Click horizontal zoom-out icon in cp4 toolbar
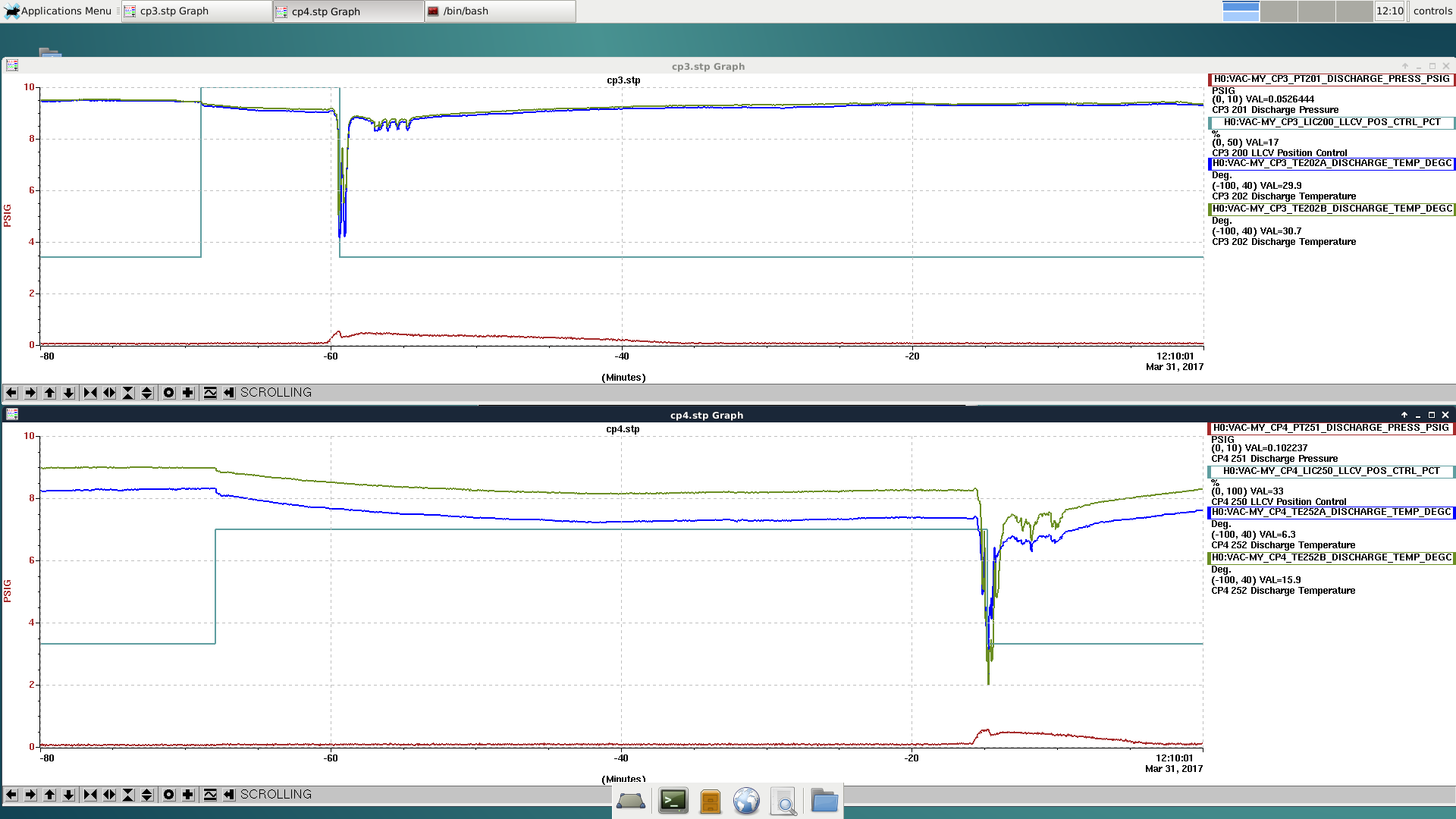 pyautogui.click(x=109, y=795)
